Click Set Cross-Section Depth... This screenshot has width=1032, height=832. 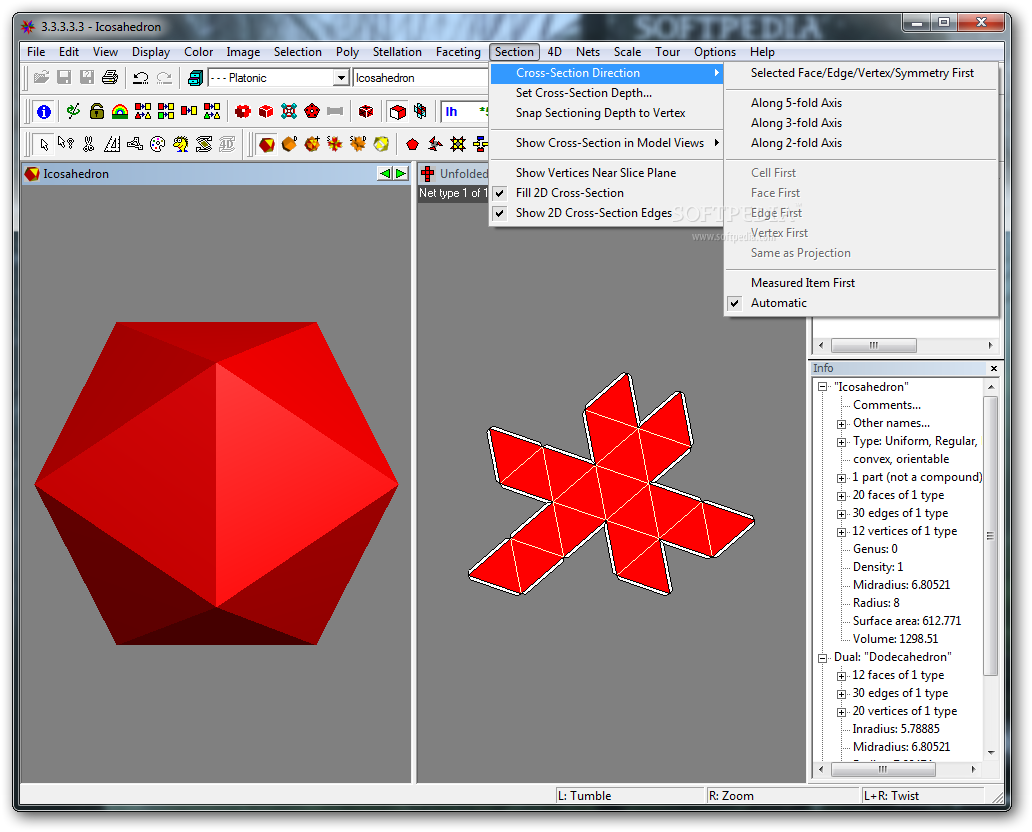point(583,93)
